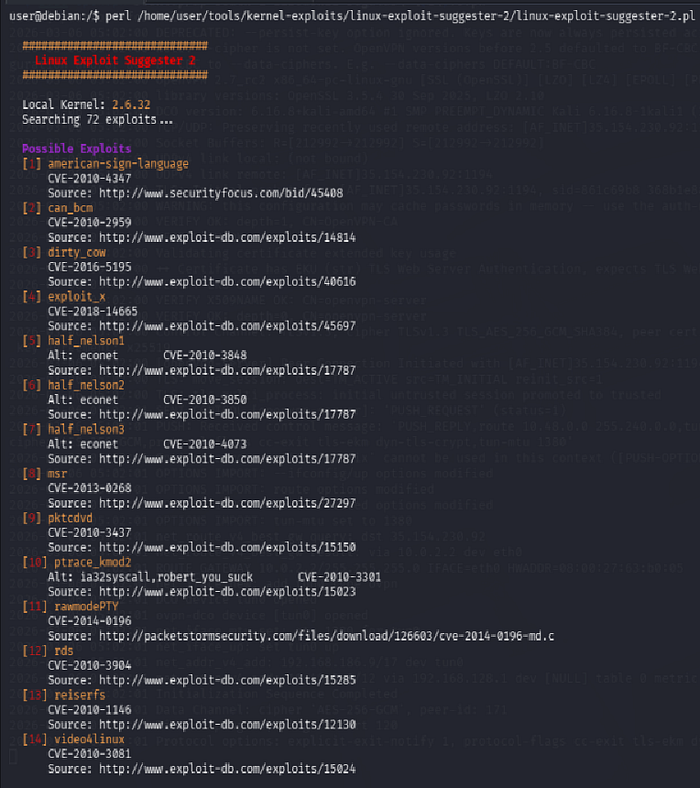The width and height of the screenshot is (700, 788).
Task: Select the CVE-2010-4073 identifier
Action: tap(205, 444)
